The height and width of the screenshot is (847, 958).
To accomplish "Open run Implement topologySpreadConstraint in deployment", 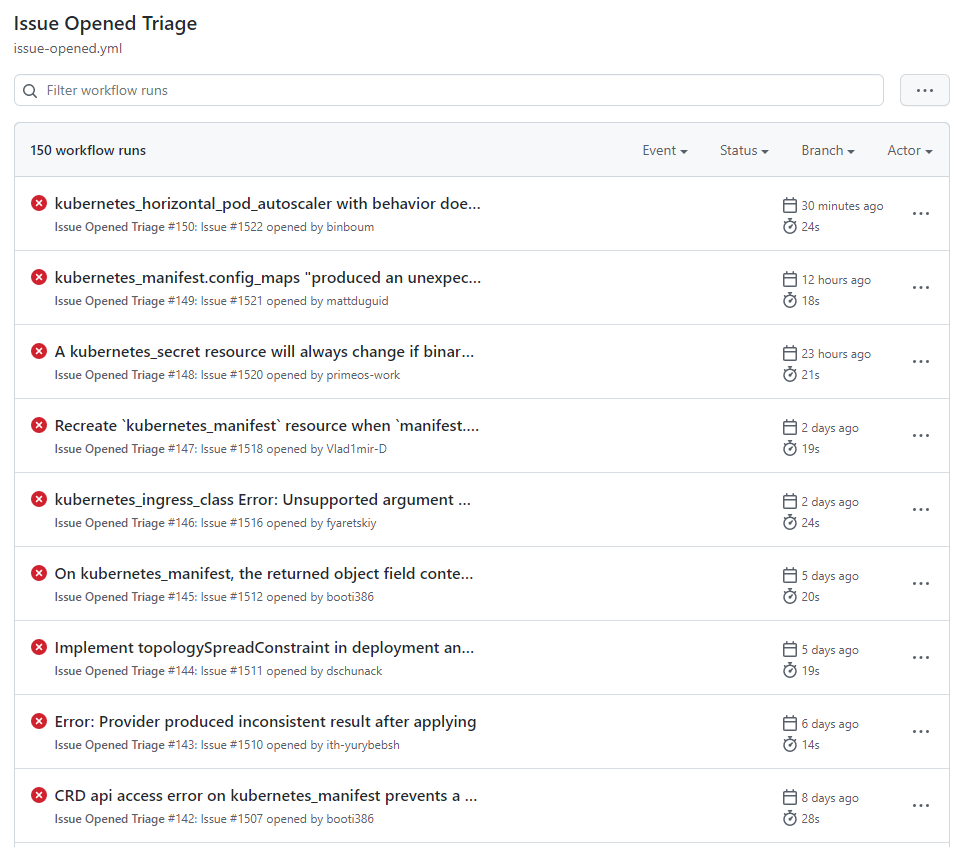I will click(x=264, y=647).
